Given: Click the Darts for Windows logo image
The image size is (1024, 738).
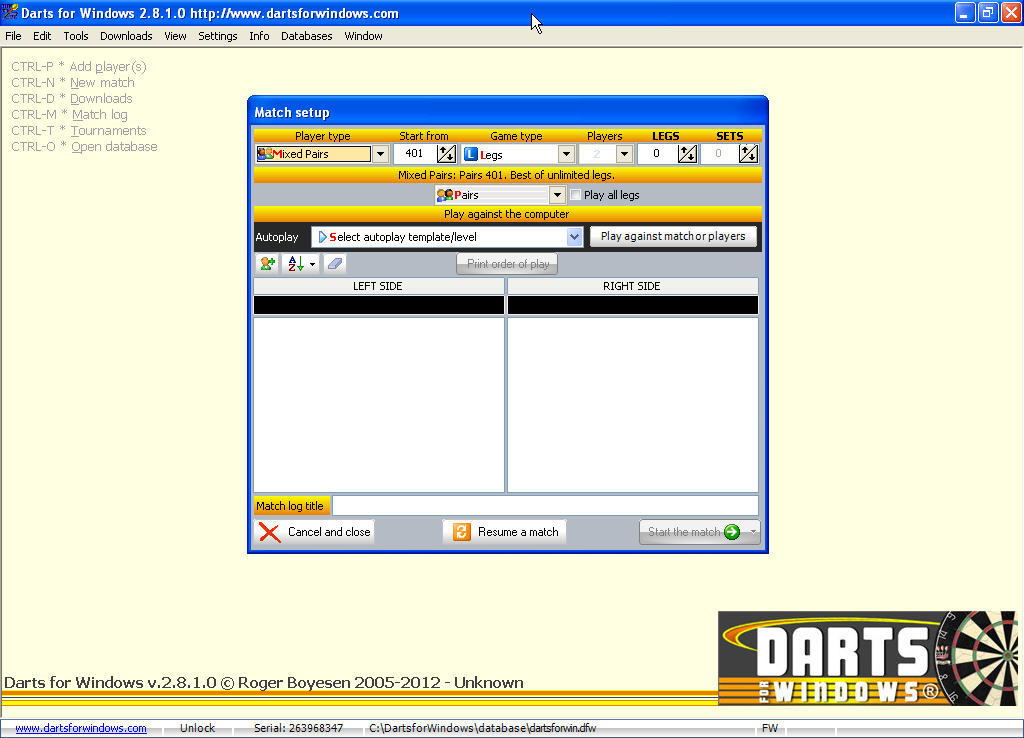Looking at the screenshot, I should [867, 657].
